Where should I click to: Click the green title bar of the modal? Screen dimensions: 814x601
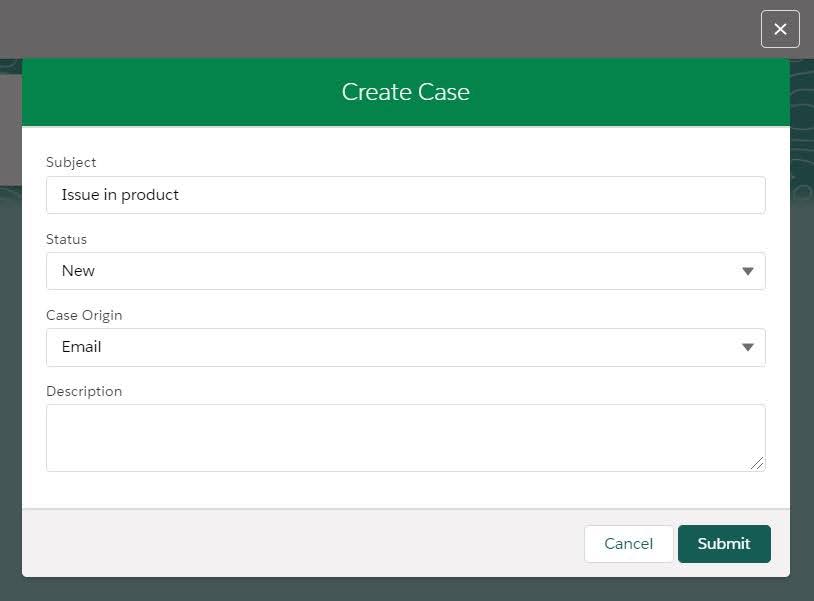(x=405, y=91)
